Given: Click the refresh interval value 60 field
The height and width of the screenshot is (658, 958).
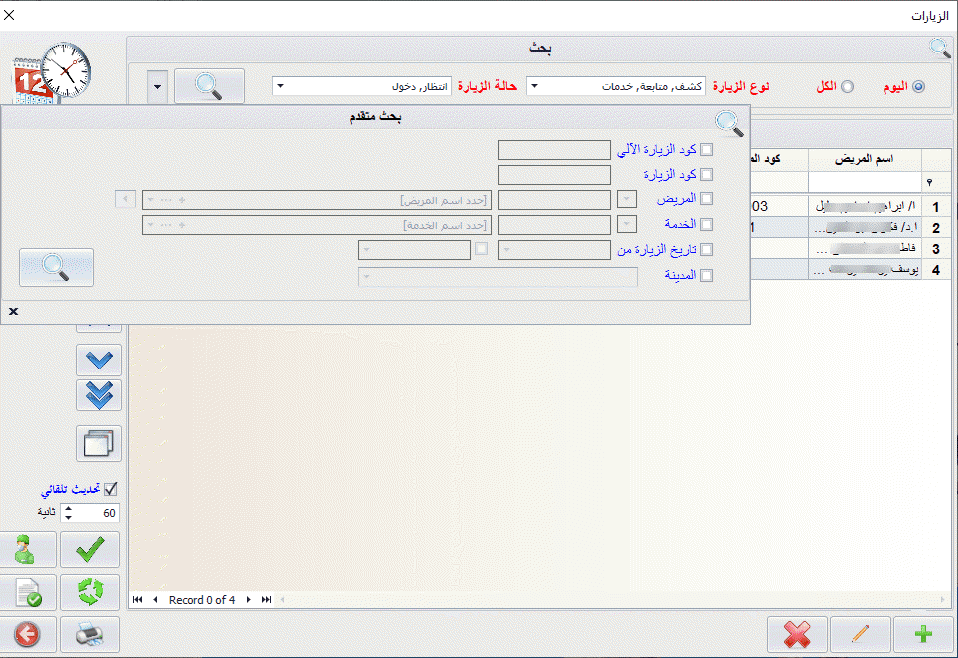Looking at the screenshot, I should [x=97, y=513].
